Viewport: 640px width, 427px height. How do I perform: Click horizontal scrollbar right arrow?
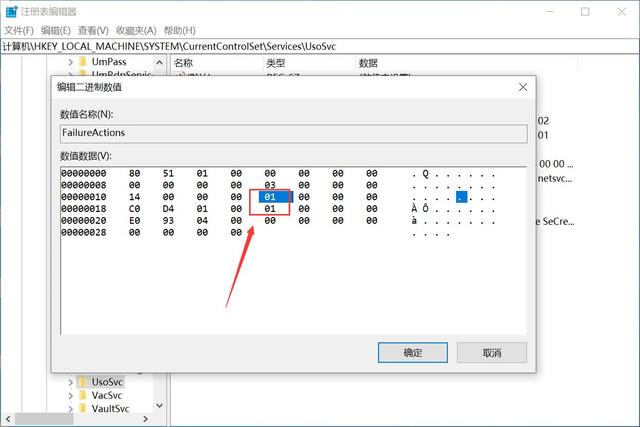pyautogui.click(x=146, y=419)
